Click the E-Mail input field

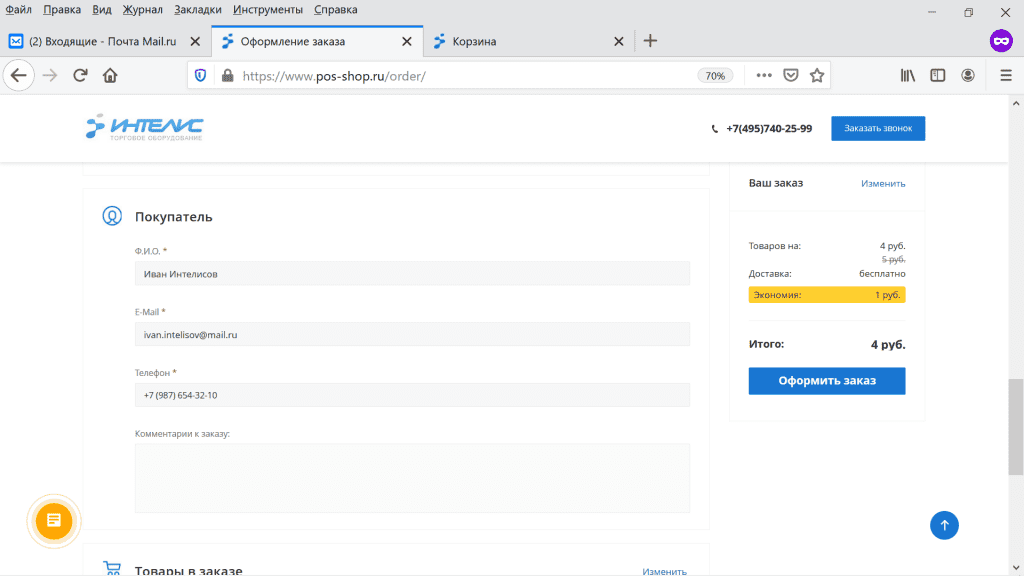412,335
